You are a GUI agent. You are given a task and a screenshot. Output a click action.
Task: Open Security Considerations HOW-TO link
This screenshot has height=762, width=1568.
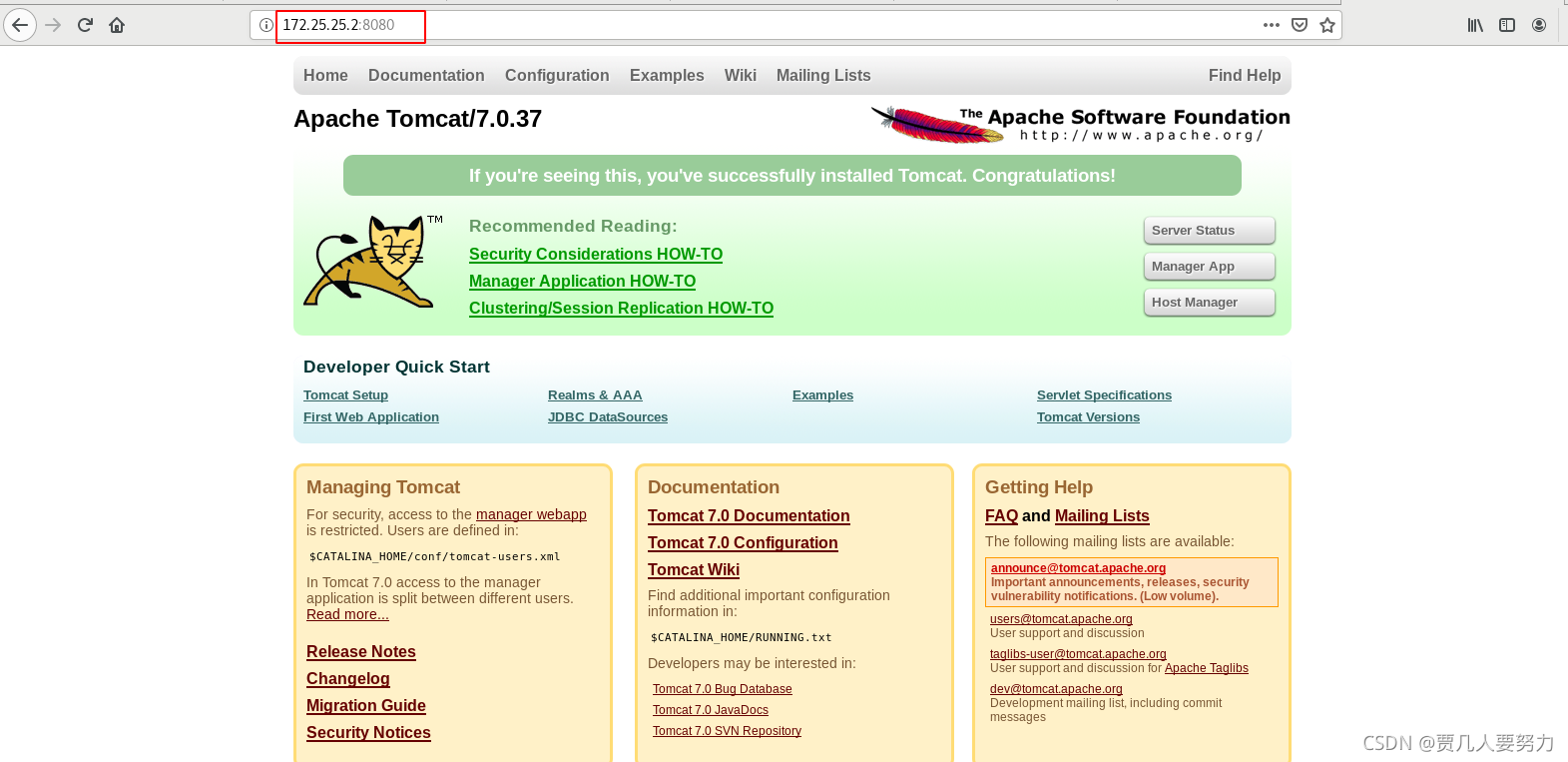click(596, 255)
